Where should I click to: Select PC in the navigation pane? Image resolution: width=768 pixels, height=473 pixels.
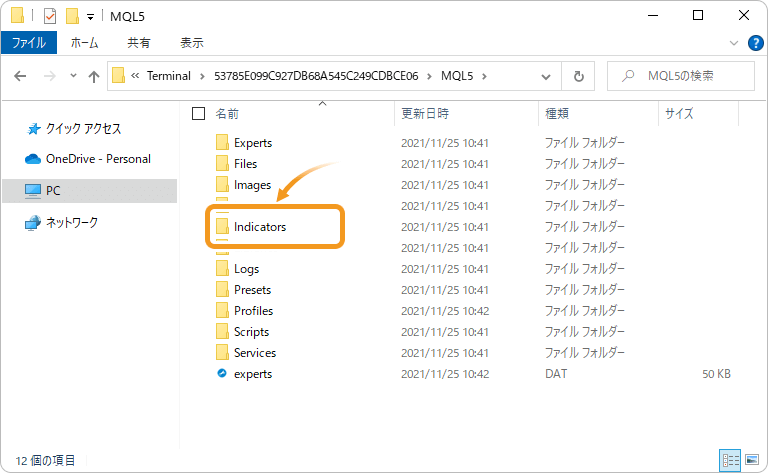[89, 190]
